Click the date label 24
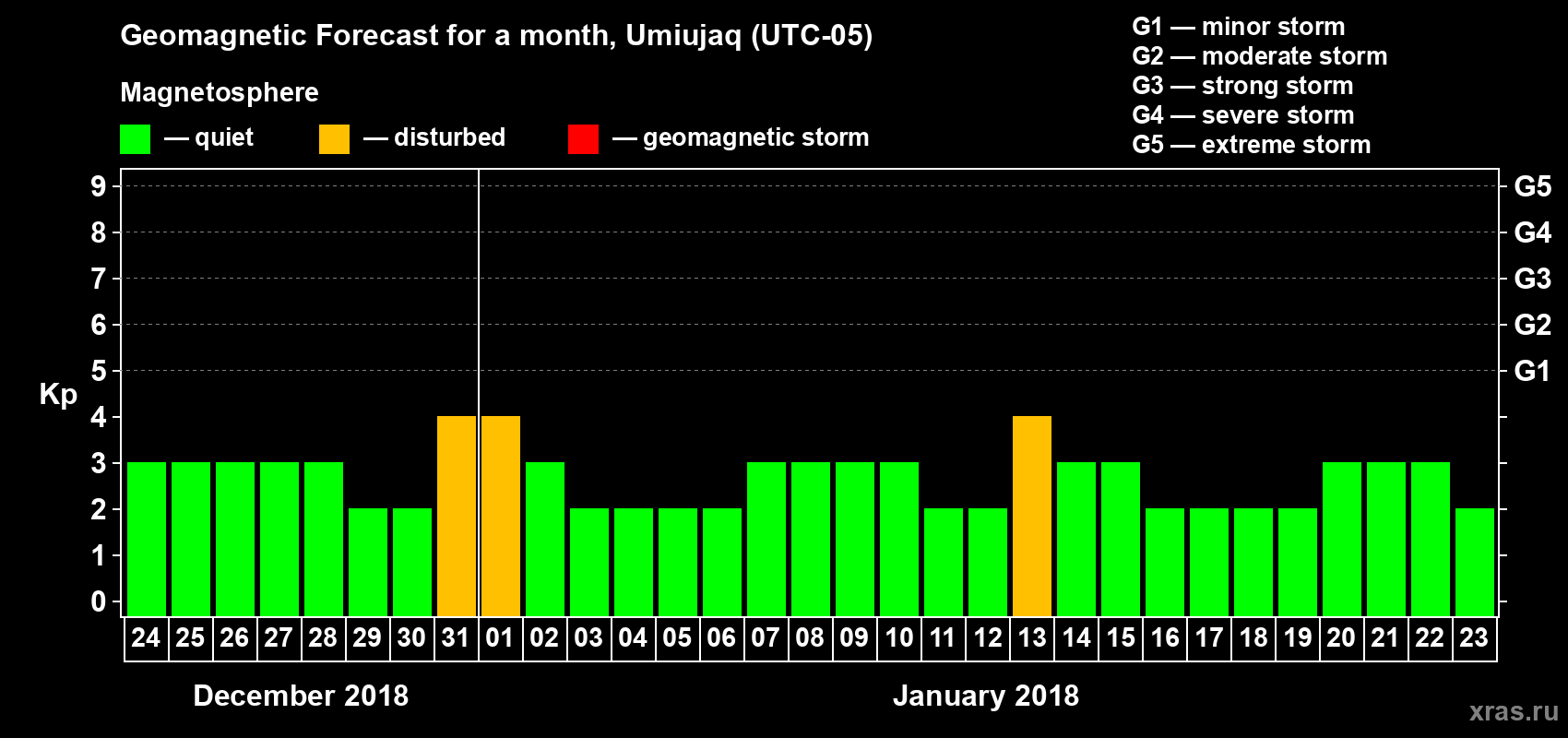The width and height of the screenshot is (1568, 738). (x=146, y=637)
